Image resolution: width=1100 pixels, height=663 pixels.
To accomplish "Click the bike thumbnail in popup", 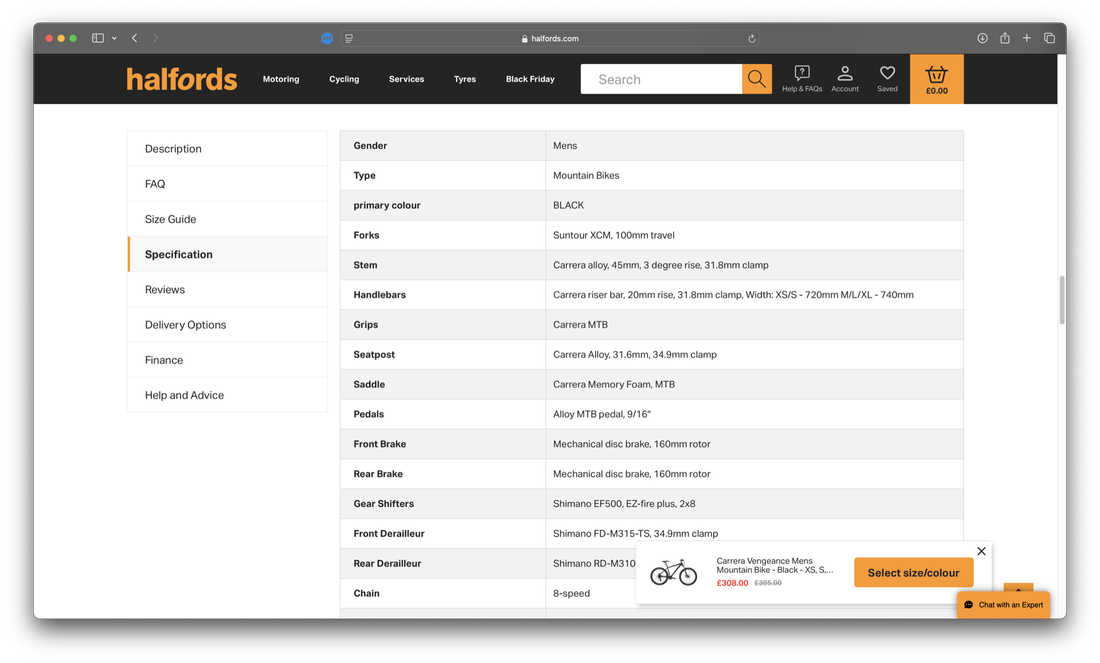I will point(673,572).
